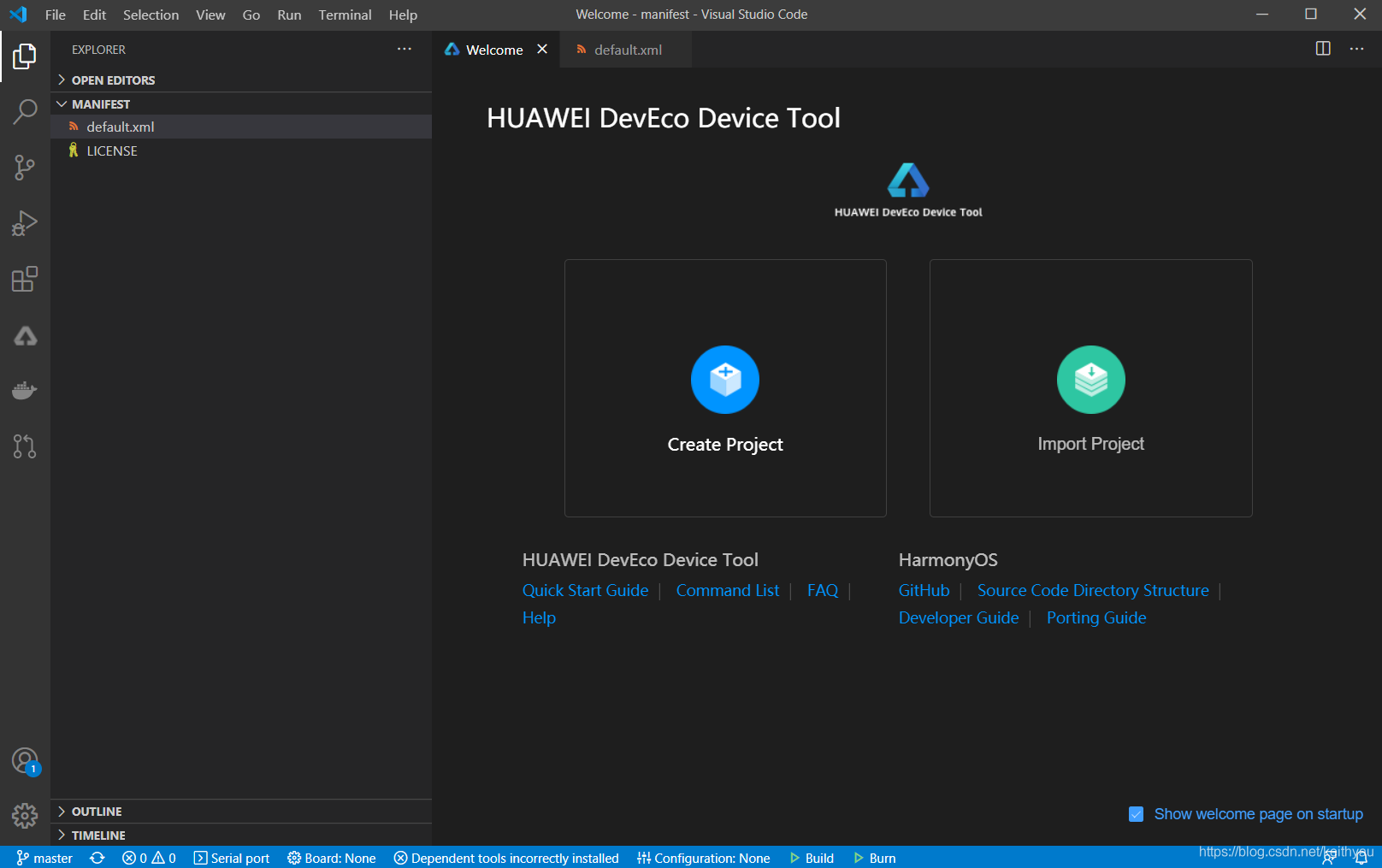
Task: Expand the Open Editors section
Action: 241,80
